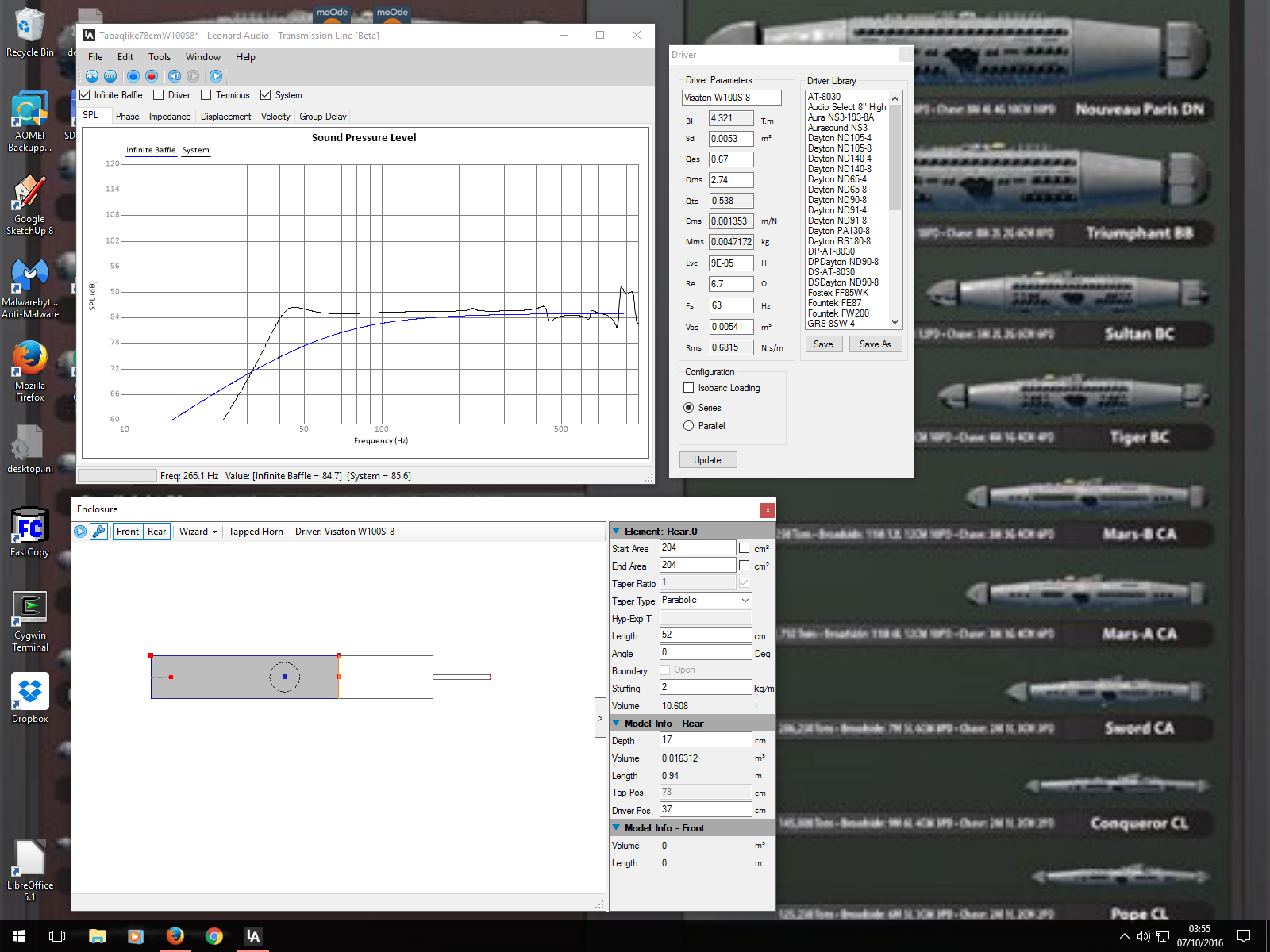Tick the End Area cm² checkbox
The height and width of the screenshot is (952, 1270).
745,566
